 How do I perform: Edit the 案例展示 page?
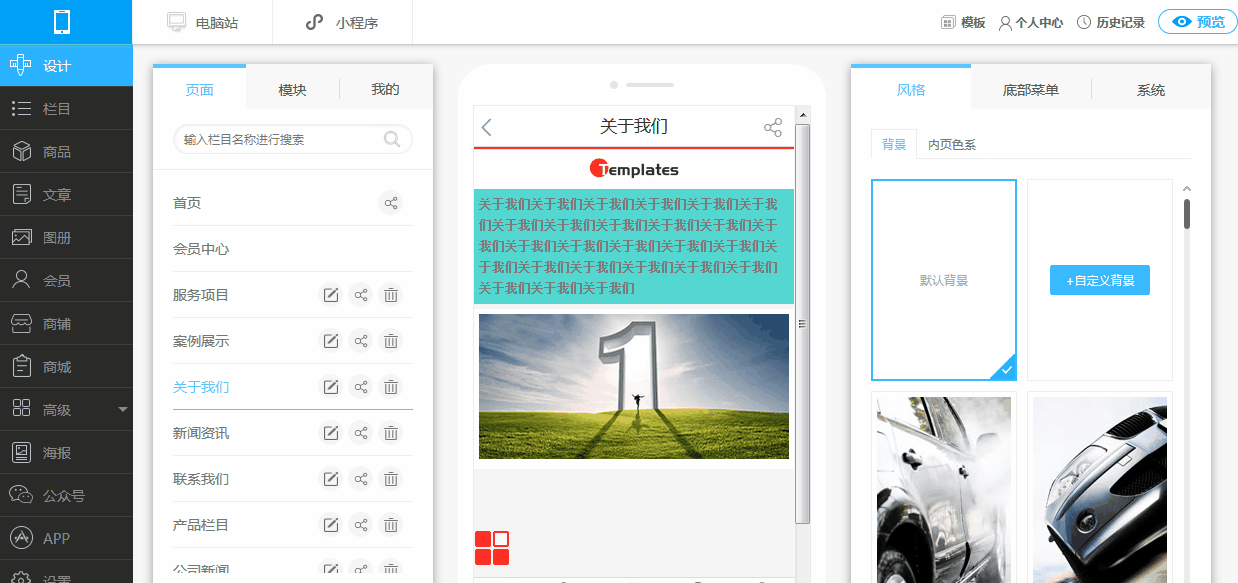point(330,341)
